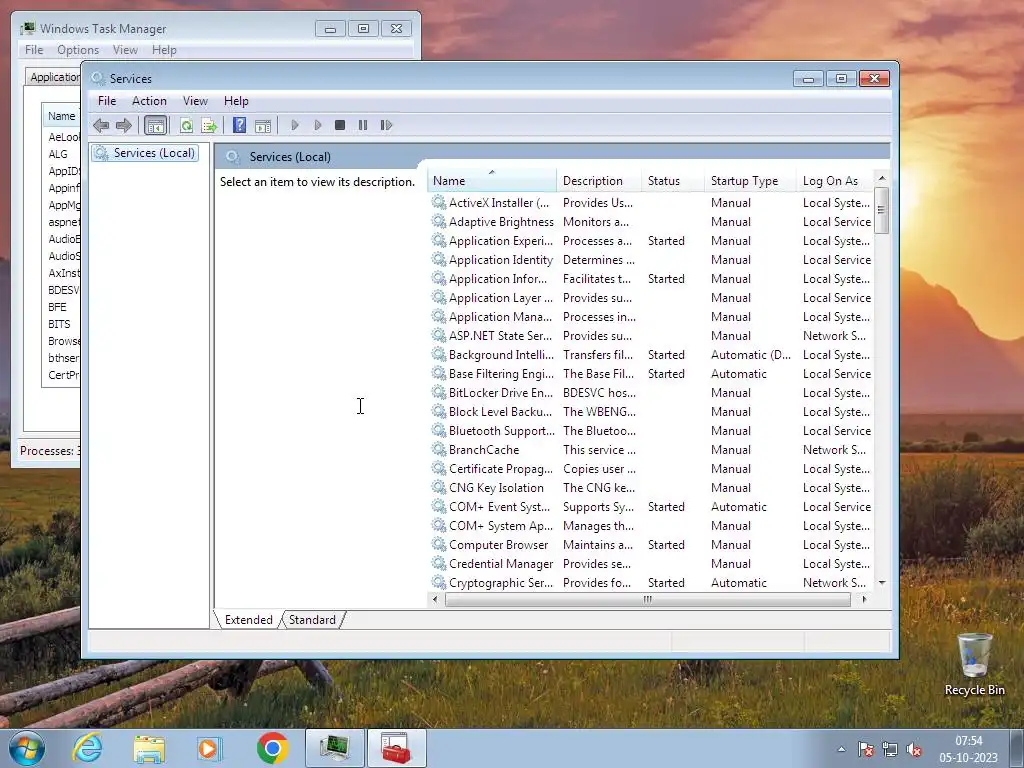
Task: Click the Services toolbox taskbar button
Action: (x=396, y=748)
